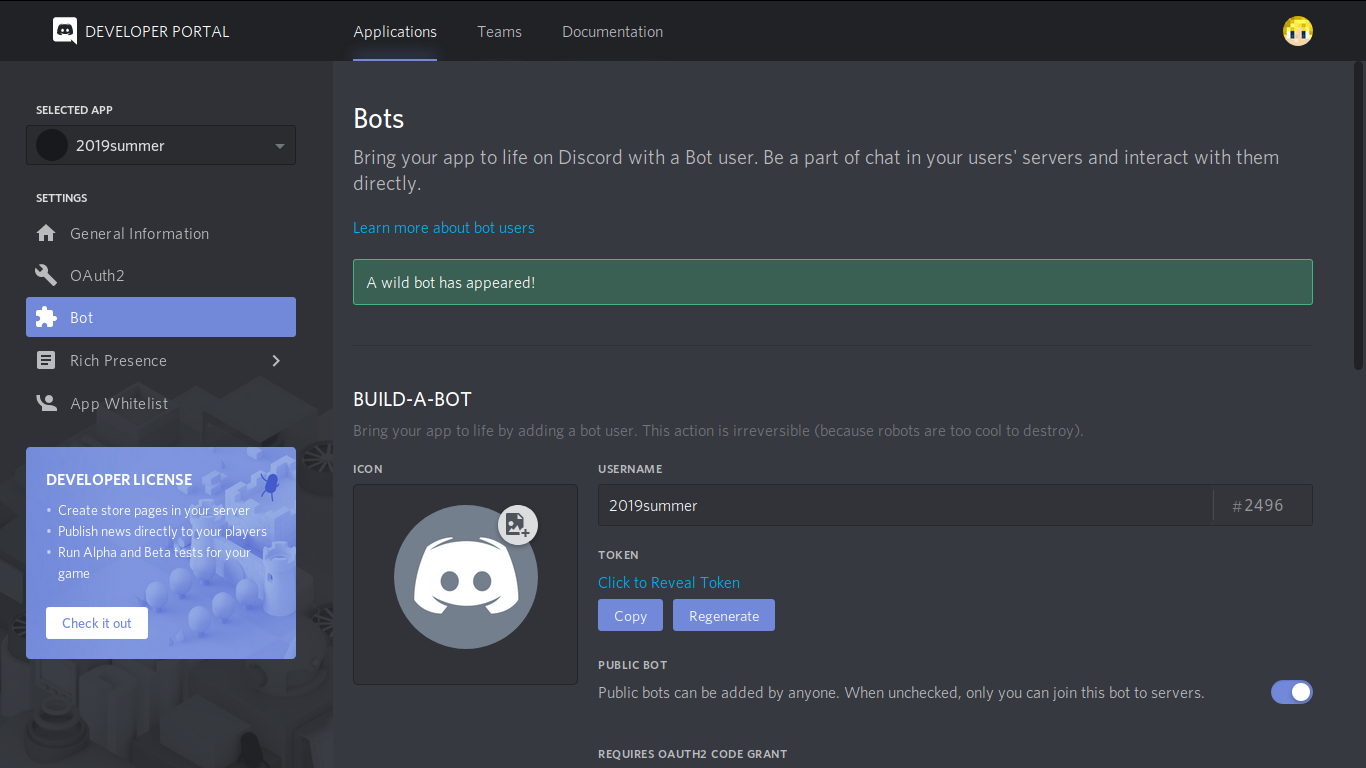Click the bot's default Discord avatar
Viewport: 1366px width, 768px height.
465,578
